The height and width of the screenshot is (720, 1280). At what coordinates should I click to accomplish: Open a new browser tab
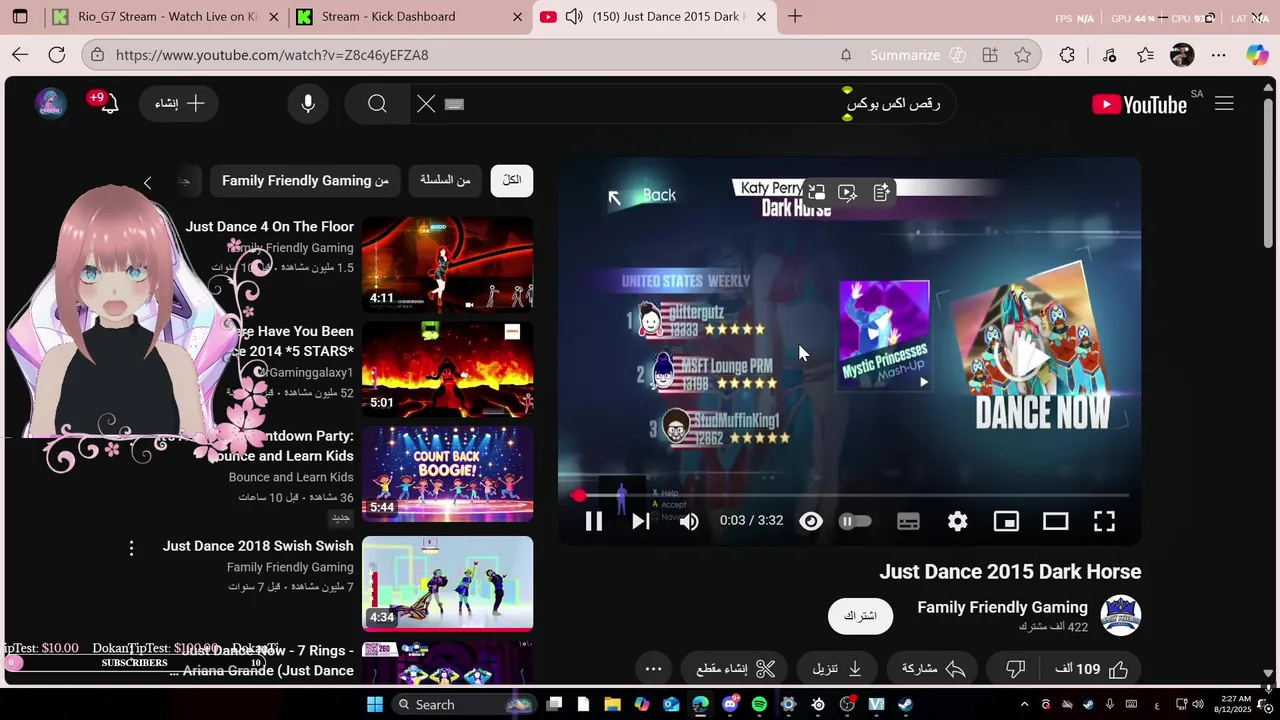(795, 17)
